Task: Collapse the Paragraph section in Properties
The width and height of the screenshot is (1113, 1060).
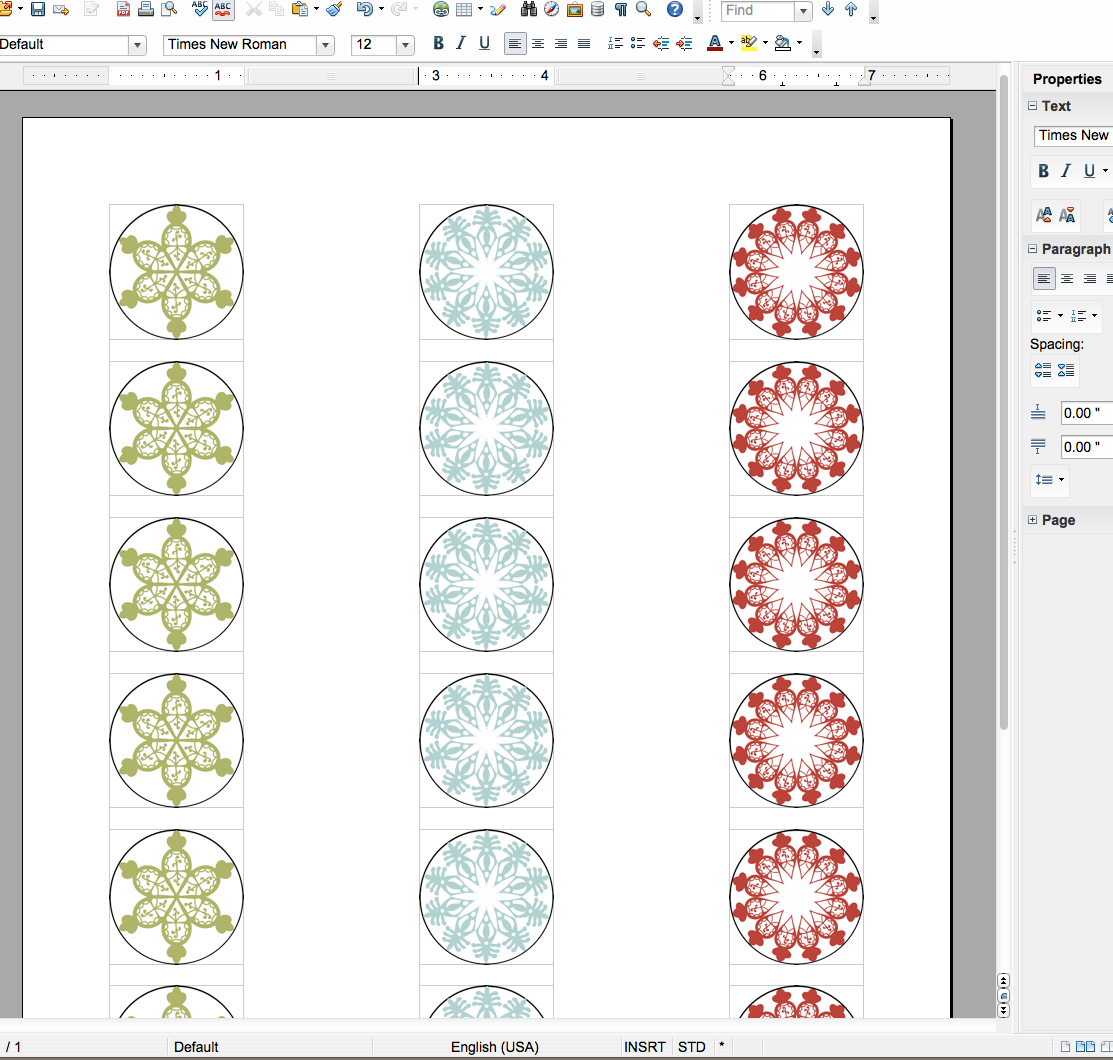Action: pos(1033,249)
